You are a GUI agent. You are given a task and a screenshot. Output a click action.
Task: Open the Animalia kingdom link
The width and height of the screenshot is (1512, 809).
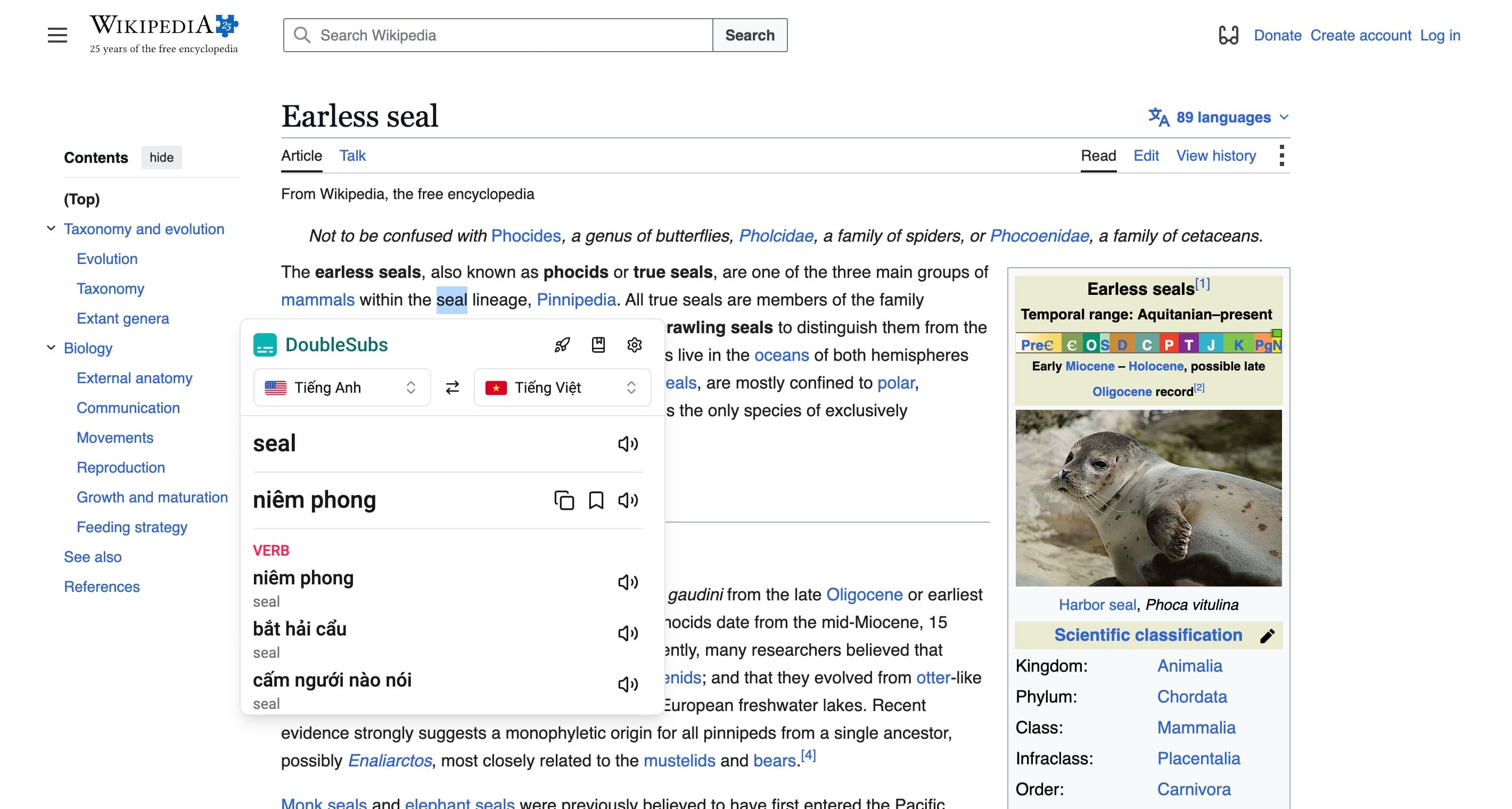coord(1189,666)
